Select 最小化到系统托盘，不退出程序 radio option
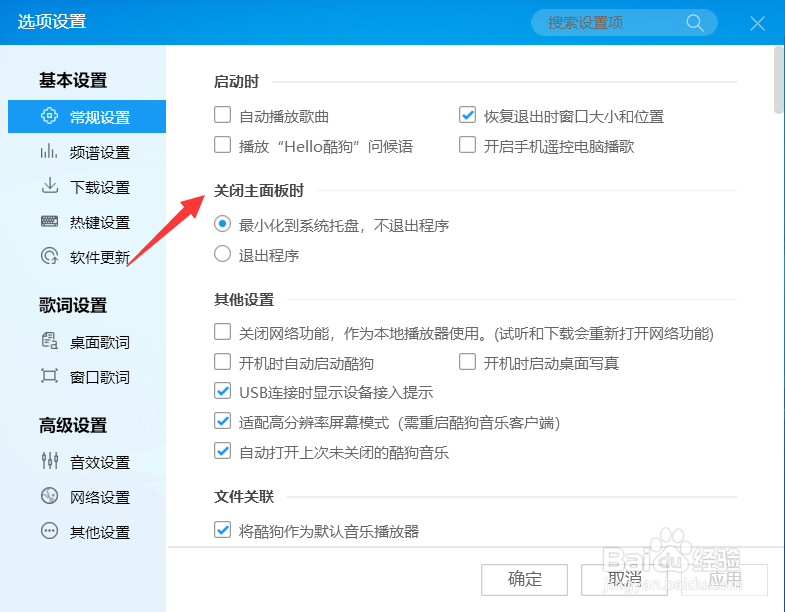 pos(222,224)
